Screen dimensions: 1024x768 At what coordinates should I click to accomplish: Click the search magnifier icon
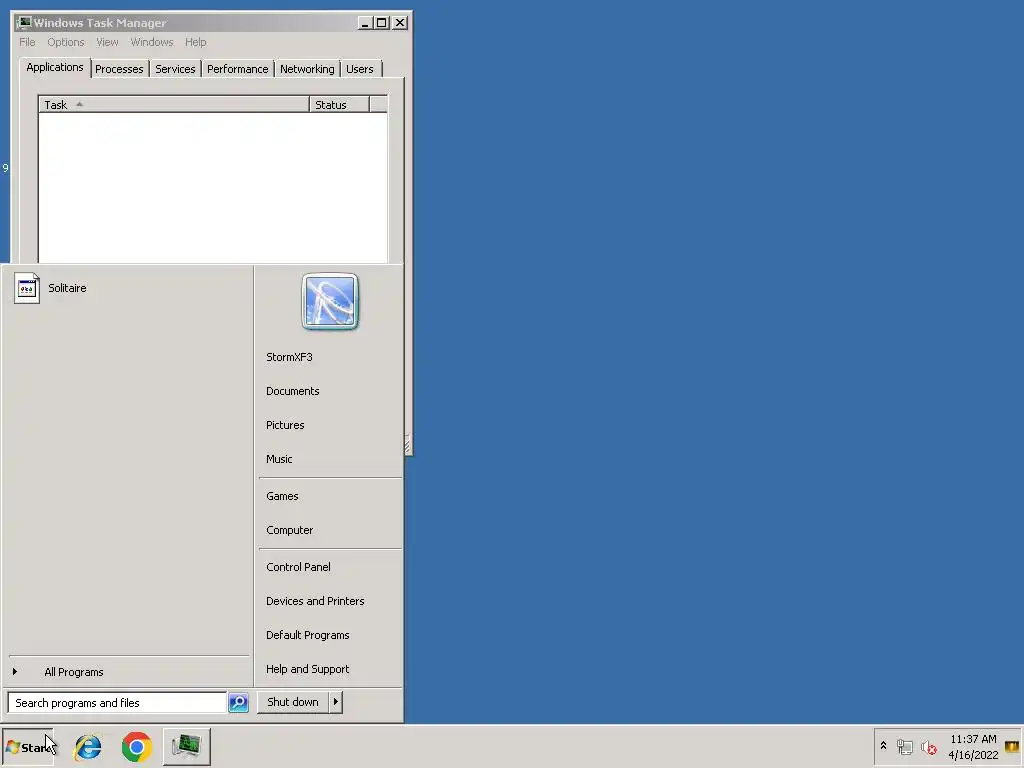[x=238, y=703]
